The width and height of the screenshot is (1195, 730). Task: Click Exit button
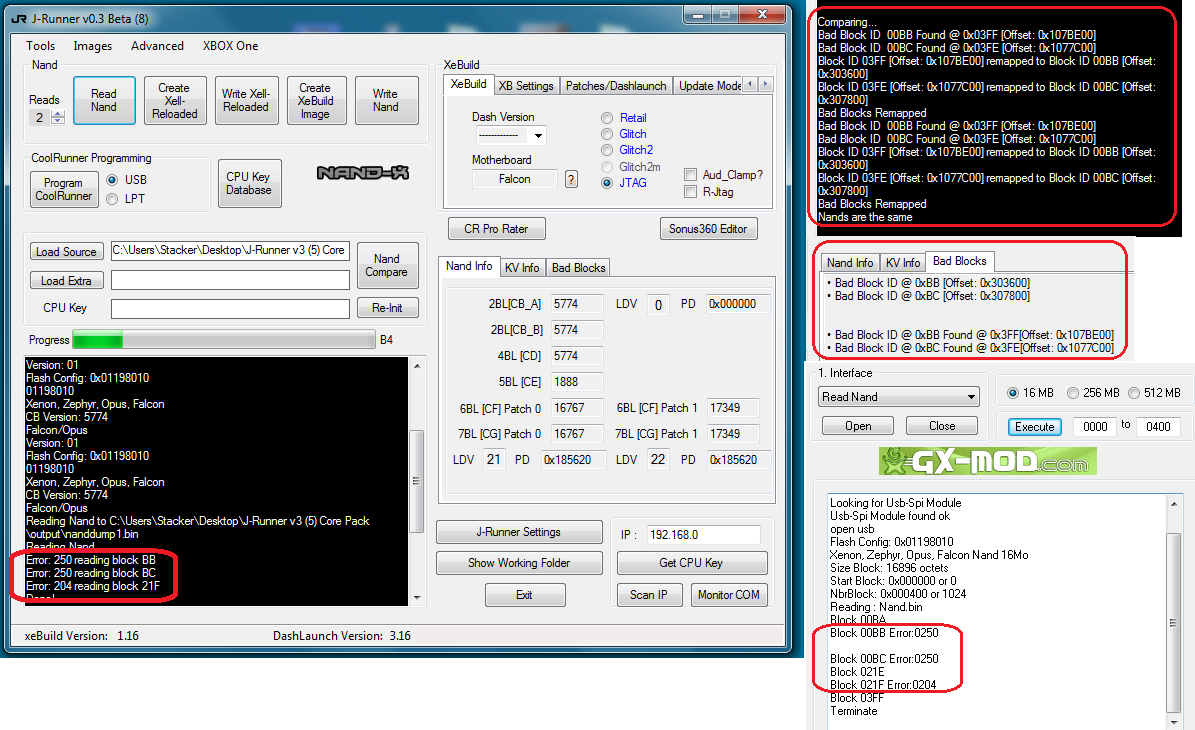tap(525, 595)
